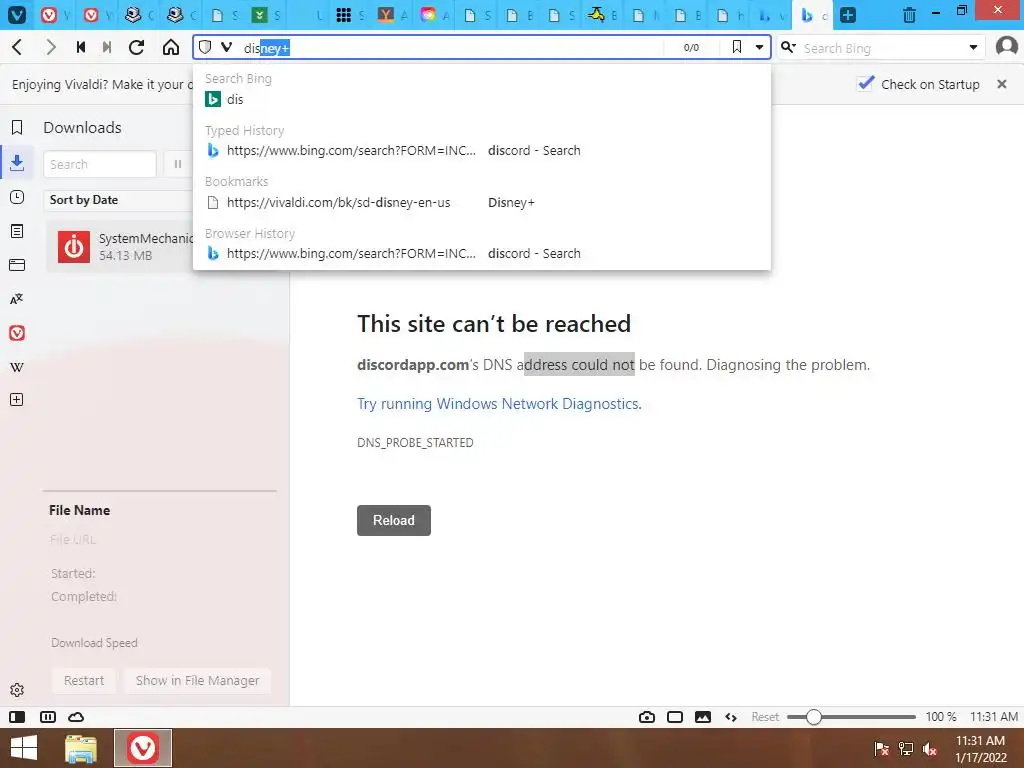Click the Vivaldi taskbar icon
Screen dimensions: 1024x768
pos(143,748)
